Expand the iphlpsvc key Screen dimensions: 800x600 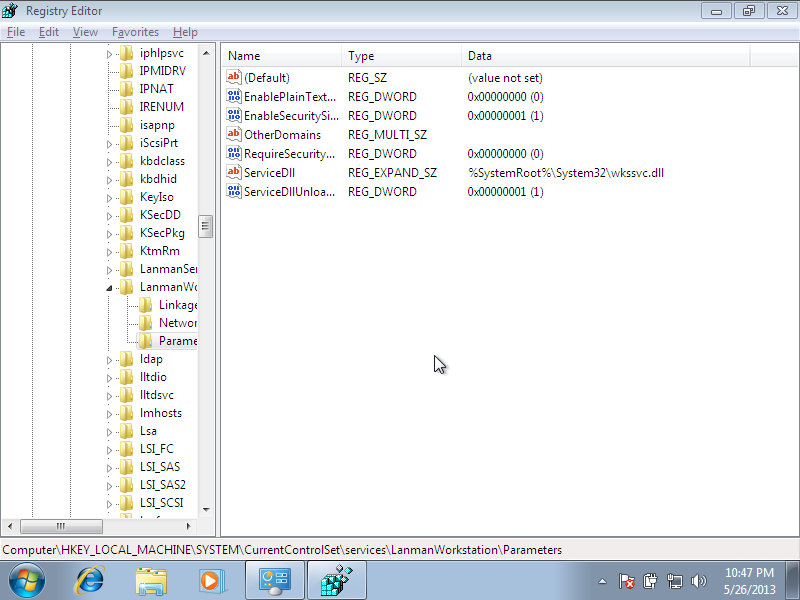point(109,54)
